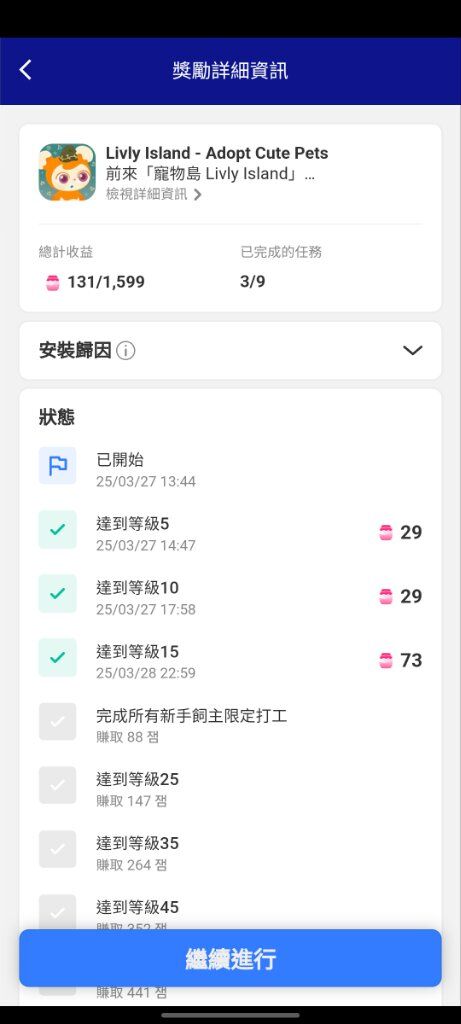Click green checkmark for 達到等級10

57,594
